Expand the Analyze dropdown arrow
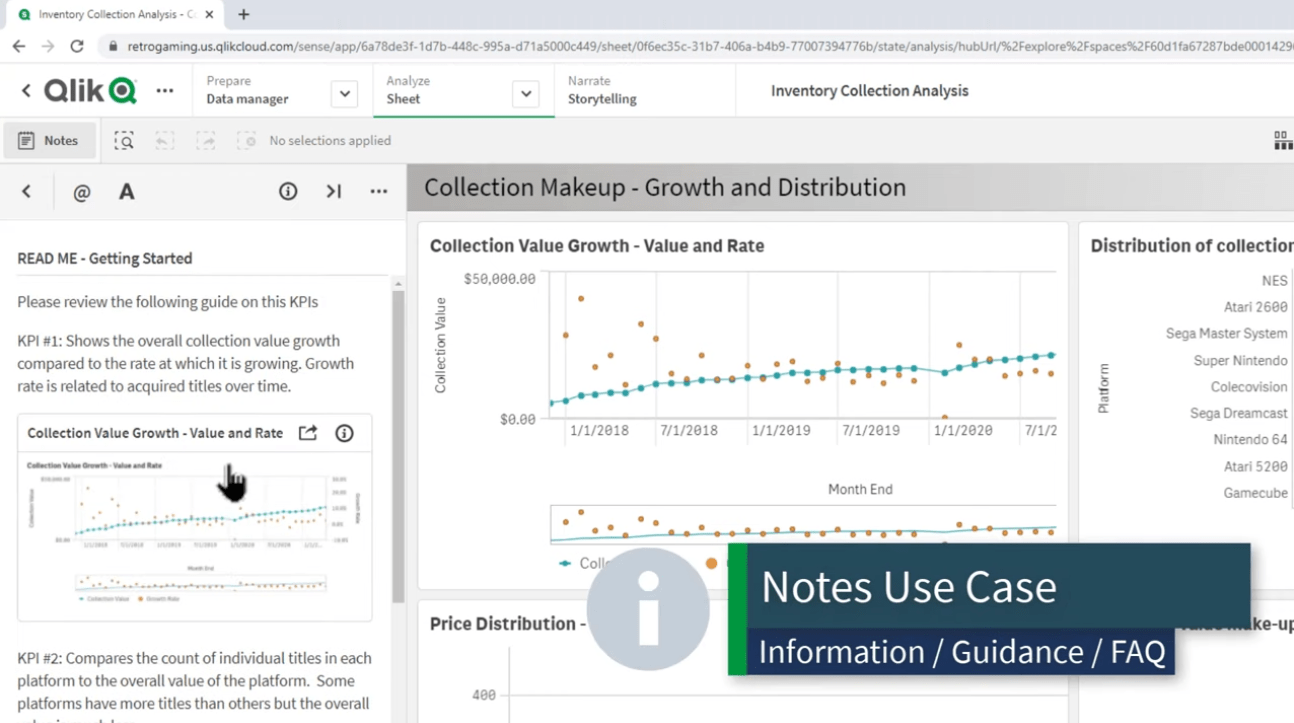Screen dimensions: 1294x723 point(525,94)
